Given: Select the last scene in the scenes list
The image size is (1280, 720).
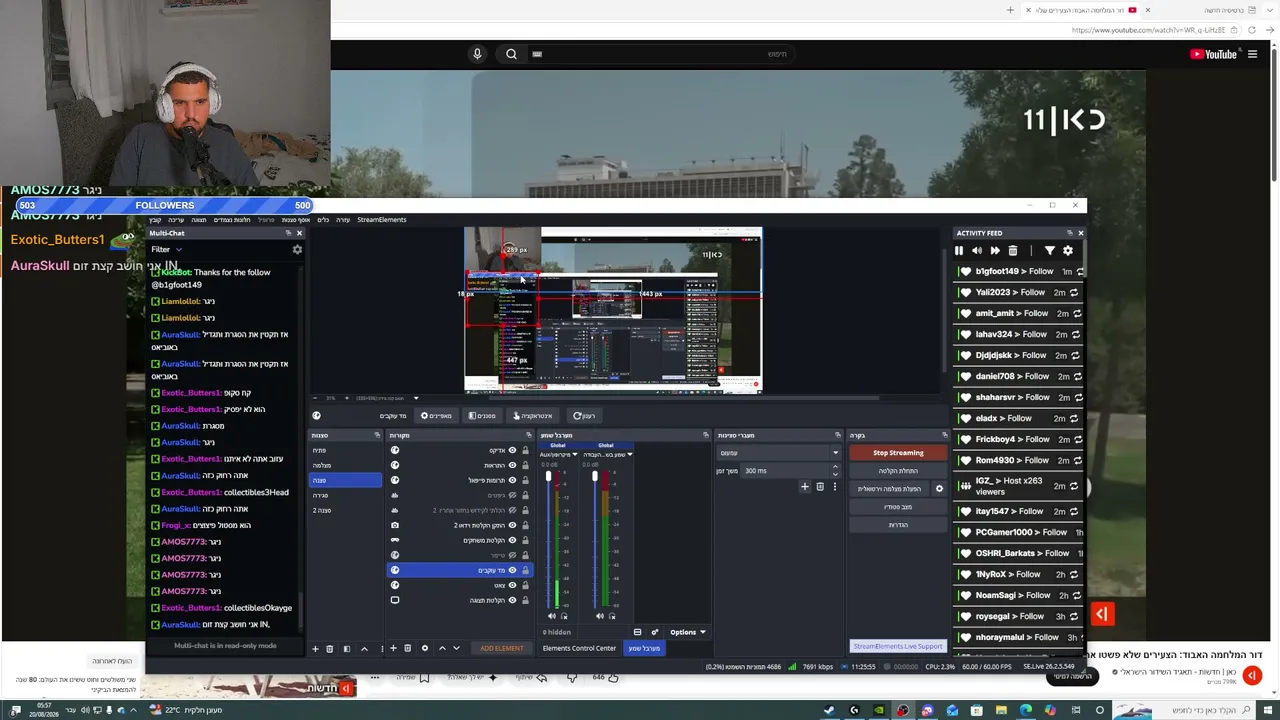Looking at the screenshot, I should coord(346,510).
